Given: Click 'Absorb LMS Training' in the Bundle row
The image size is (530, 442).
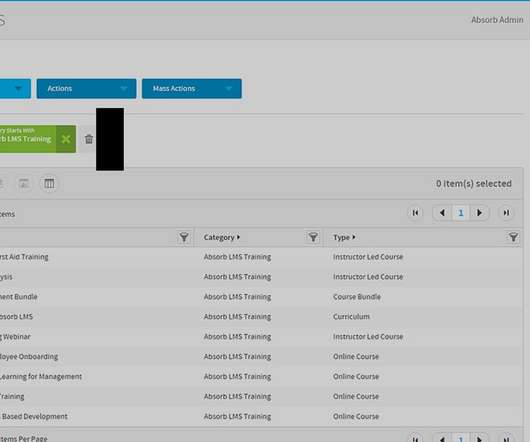Looking at the screenshot, I should [237, 297].
